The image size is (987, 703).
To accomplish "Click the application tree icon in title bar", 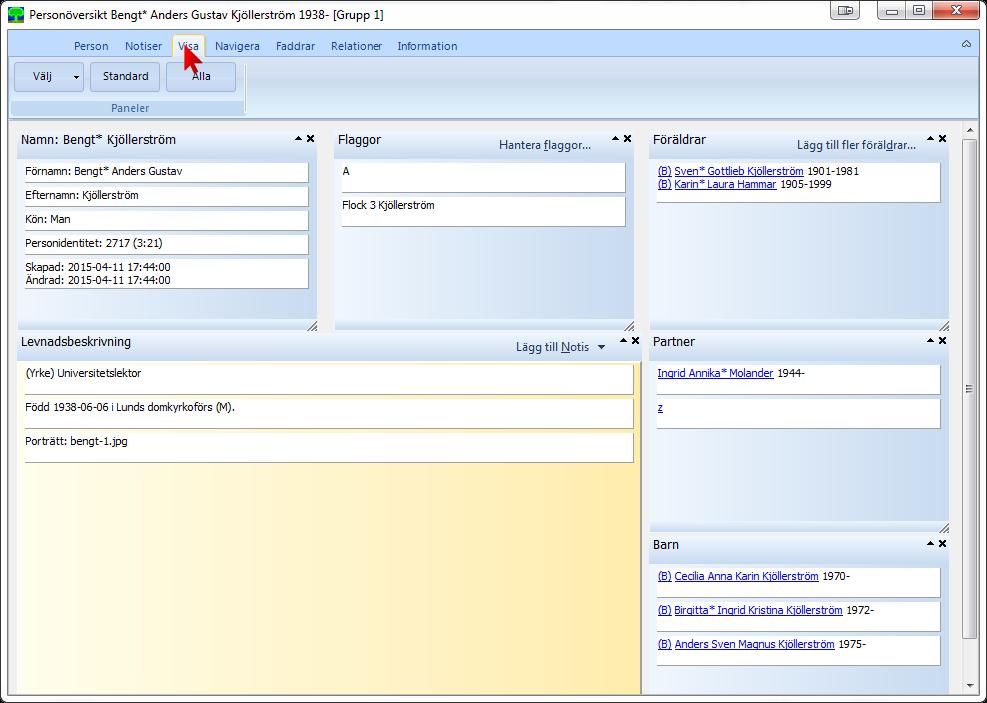I will [x=16, y=14].
